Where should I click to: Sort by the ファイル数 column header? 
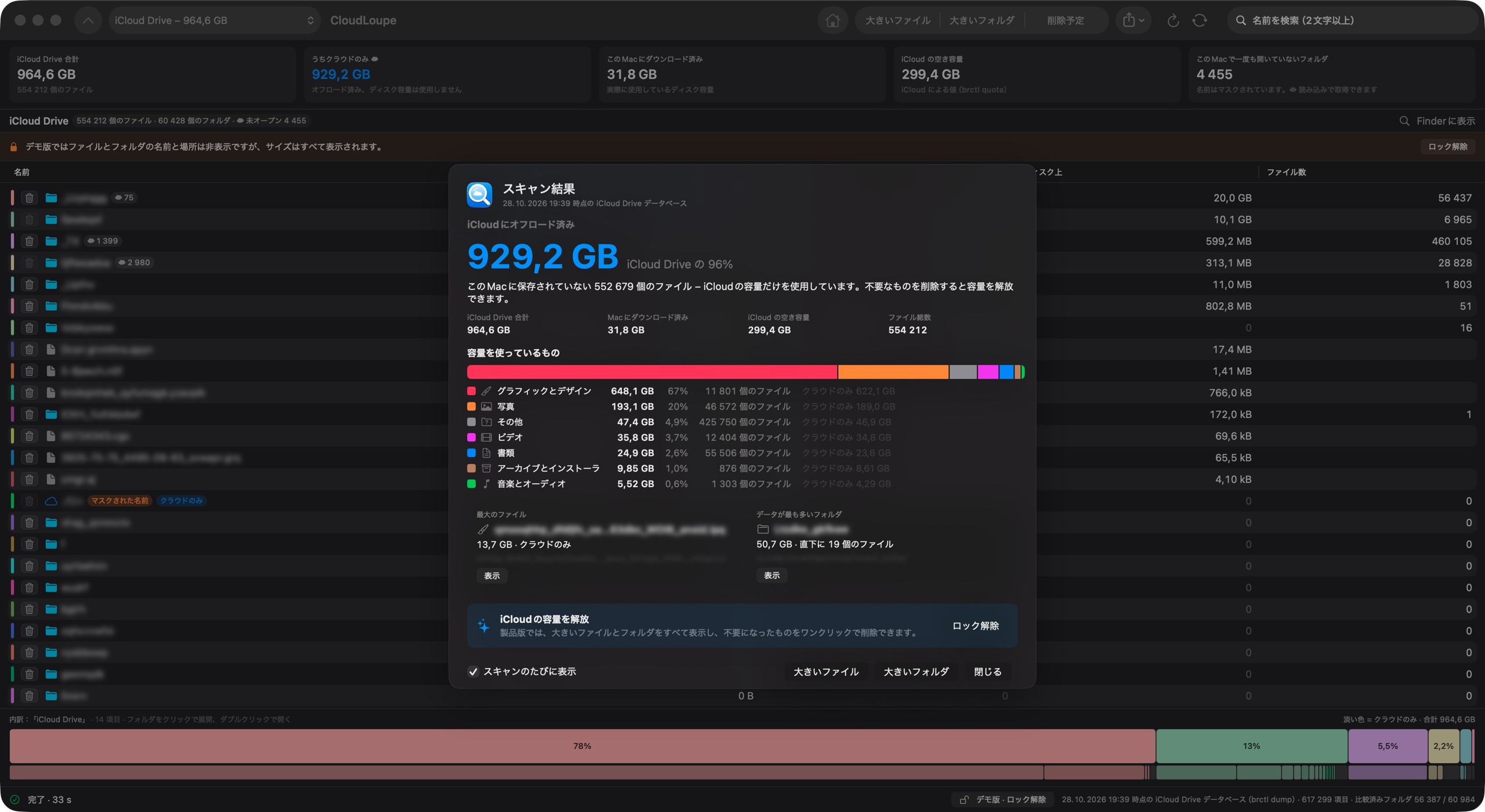(1286, 172)
